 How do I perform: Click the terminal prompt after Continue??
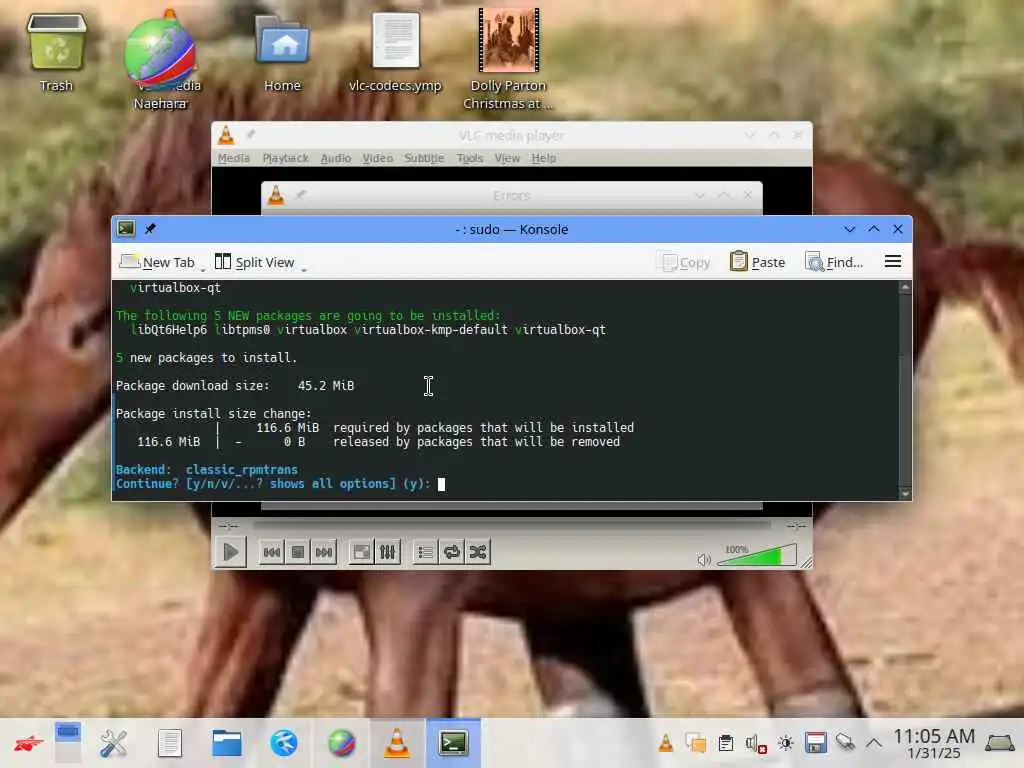[441, 484]
